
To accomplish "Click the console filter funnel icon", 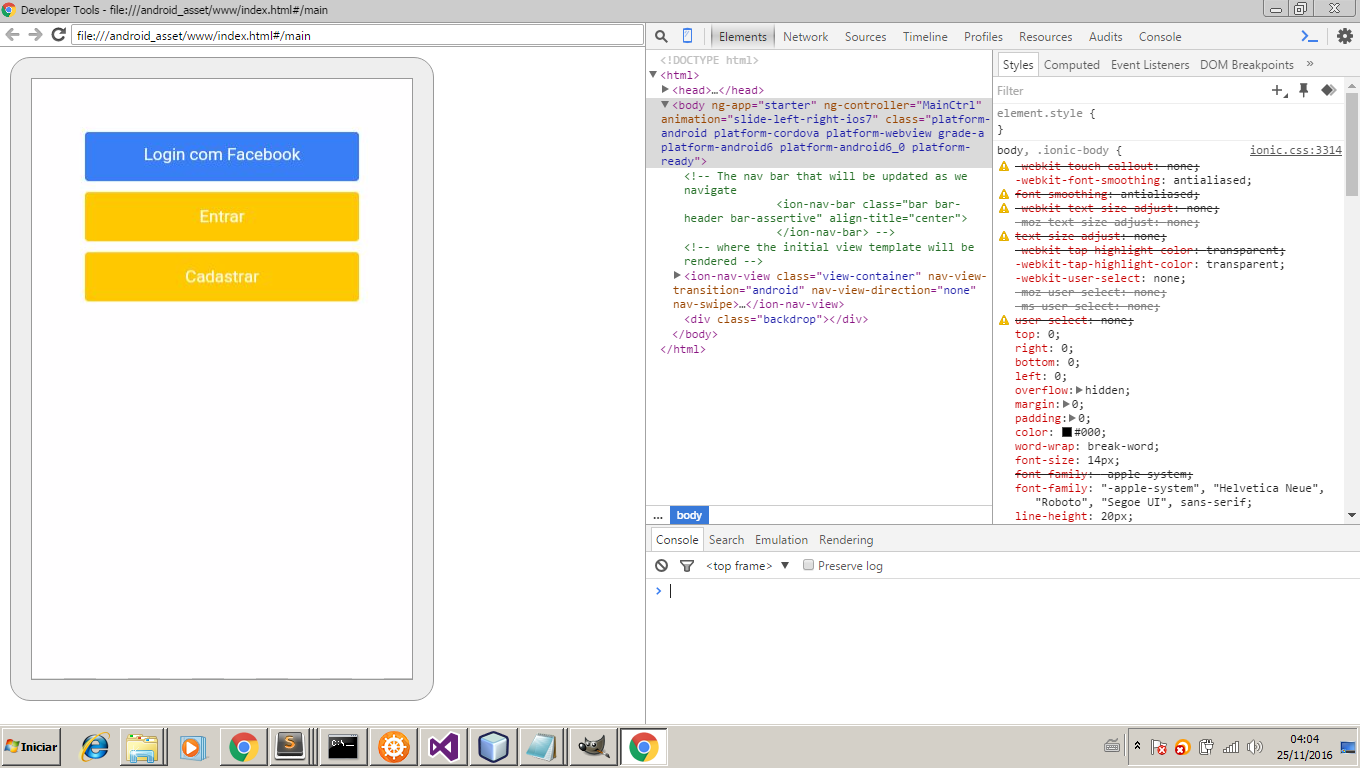I will 687,566.
